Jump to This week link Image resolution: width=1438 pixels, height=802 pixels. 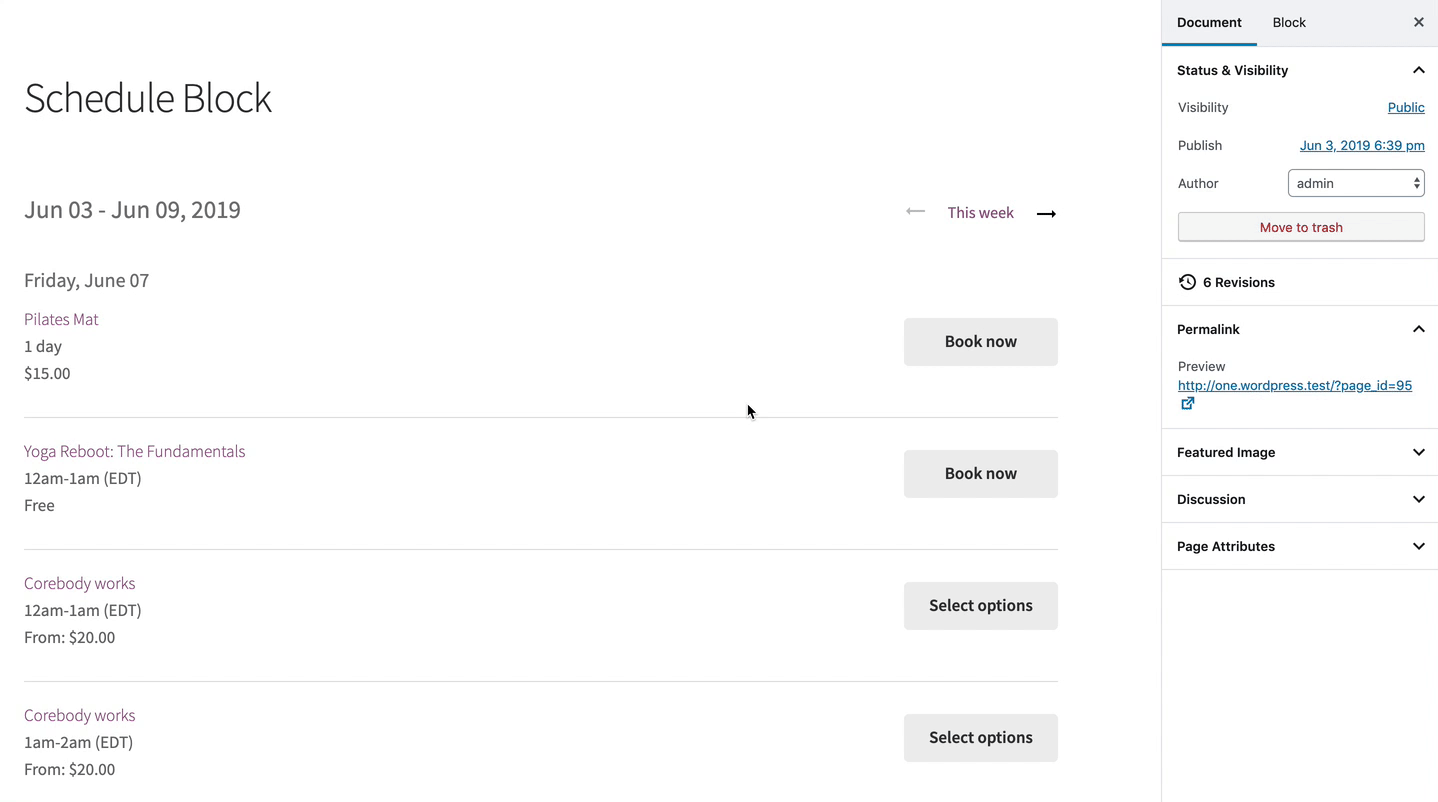point(980,212)
